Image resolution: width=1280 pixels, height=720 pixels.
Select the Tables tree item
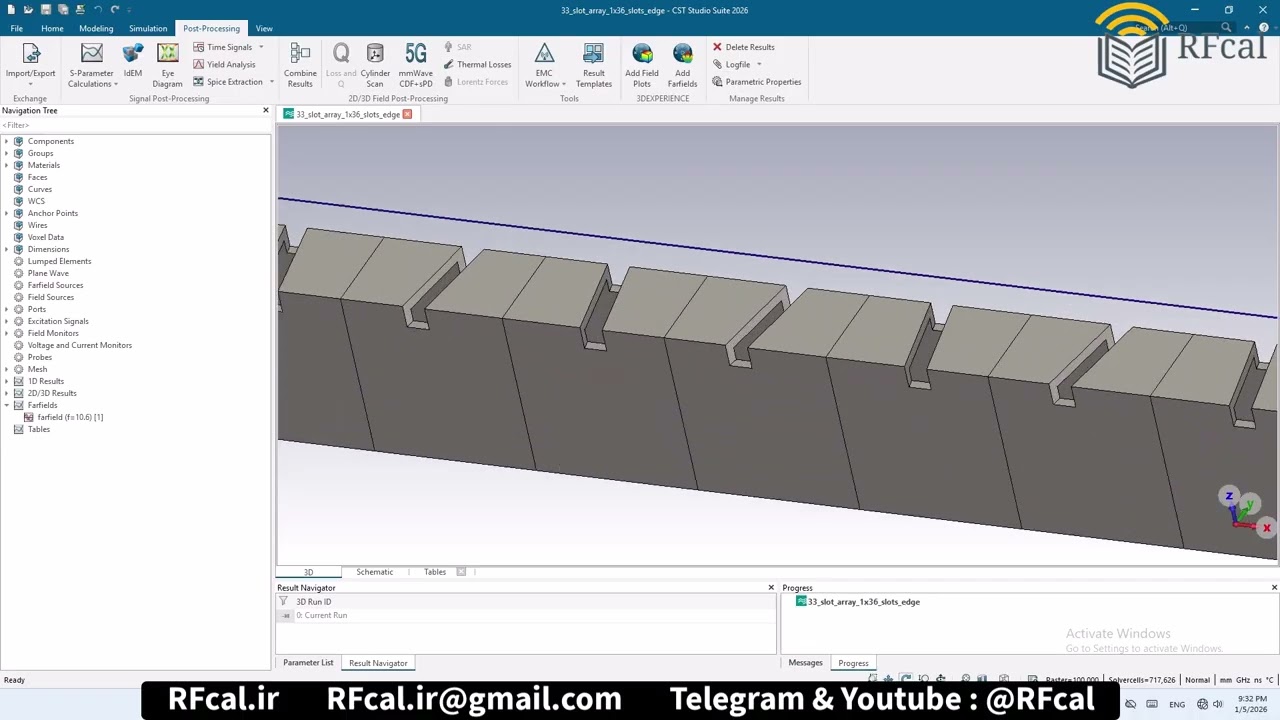(x=39, y=429)
